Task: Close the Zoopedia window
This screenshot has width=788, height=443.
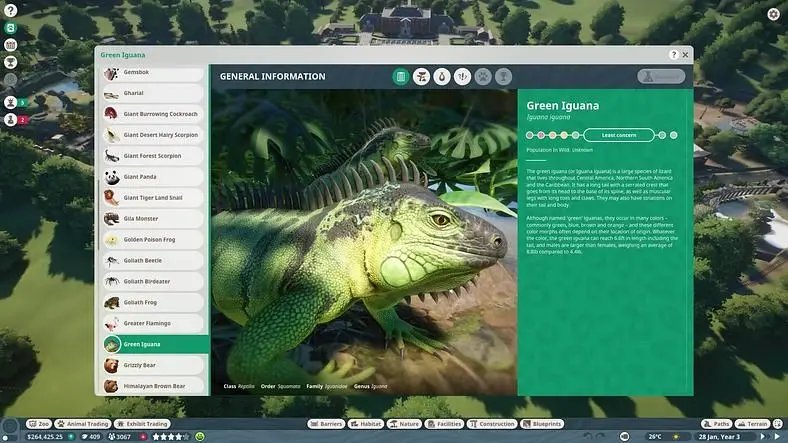Action: point(685,55)
